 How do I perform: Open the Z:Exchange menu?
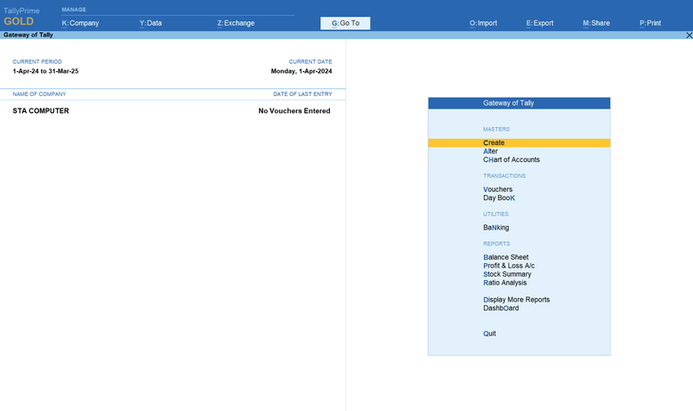pos(236,23)
